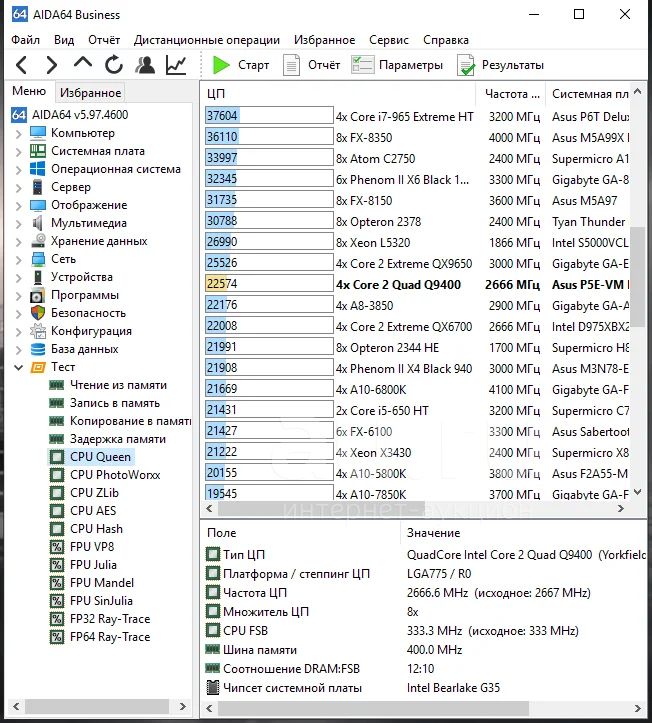
Task: Click the Поле column header
Action: click(302, 533)
